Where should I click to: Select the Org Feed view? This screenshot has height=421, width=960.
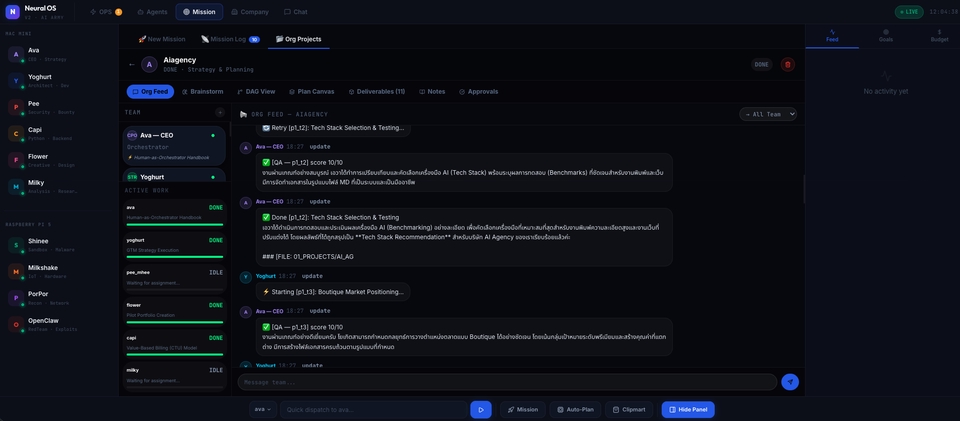coord(151,91)
